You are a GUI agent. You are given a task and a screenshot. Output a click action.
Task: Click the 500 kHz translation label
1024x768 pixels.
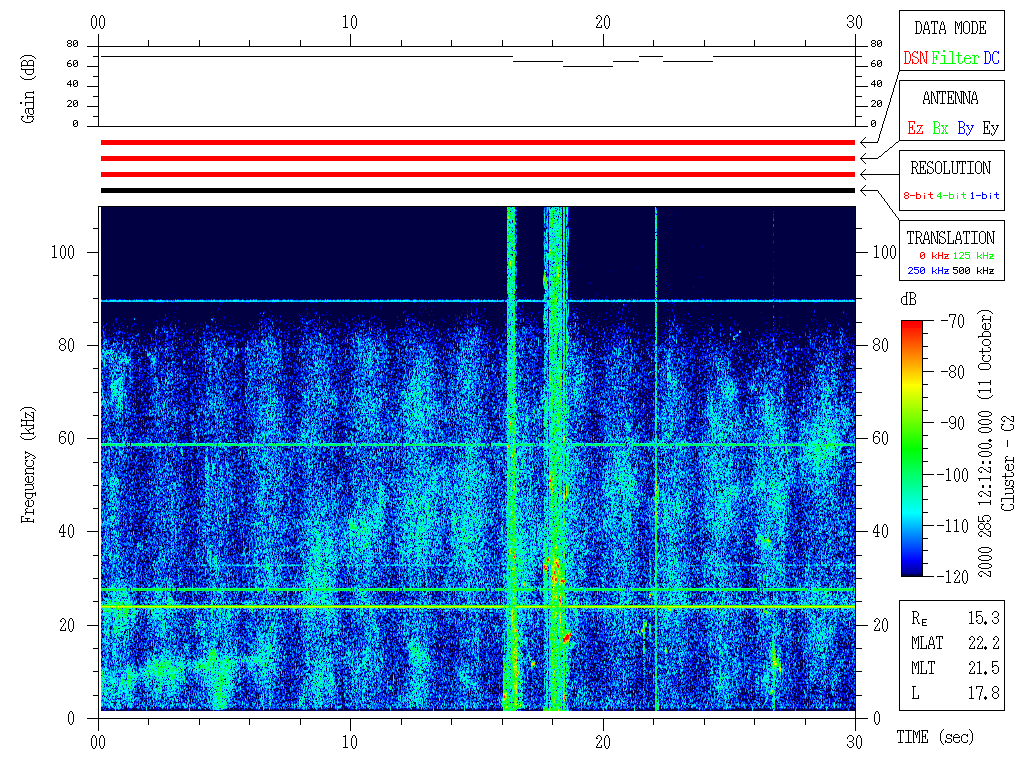975,271
